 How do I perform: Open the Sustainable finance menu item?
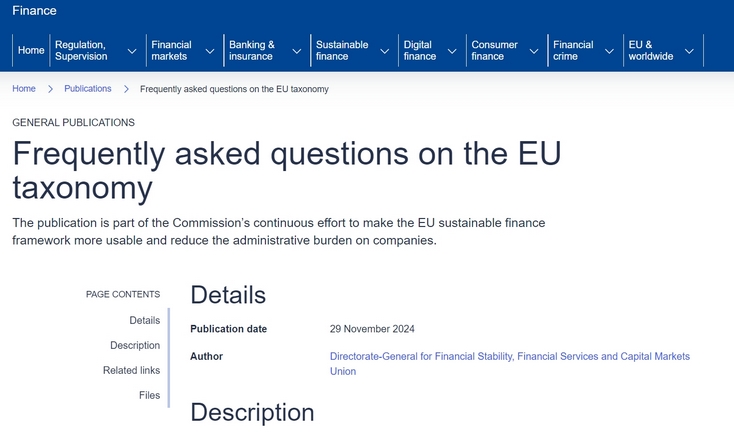click(342, 51)
